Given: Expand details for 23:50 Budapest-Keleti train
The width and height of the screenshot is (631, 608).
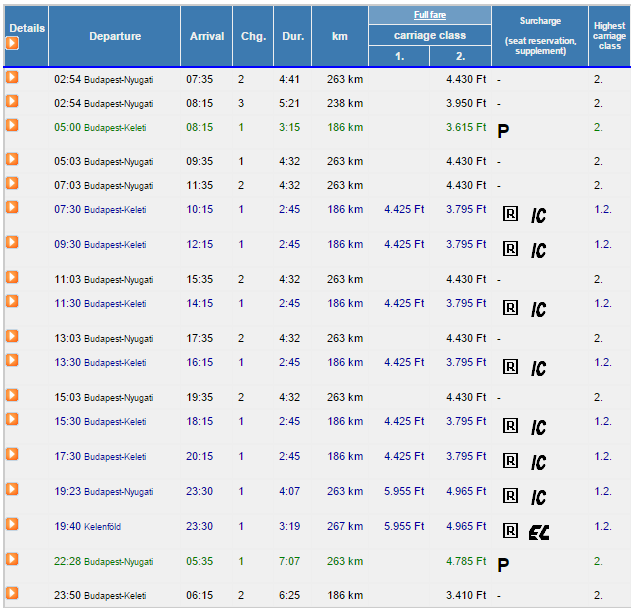Looking at the screenshot, I should [12, 594].
